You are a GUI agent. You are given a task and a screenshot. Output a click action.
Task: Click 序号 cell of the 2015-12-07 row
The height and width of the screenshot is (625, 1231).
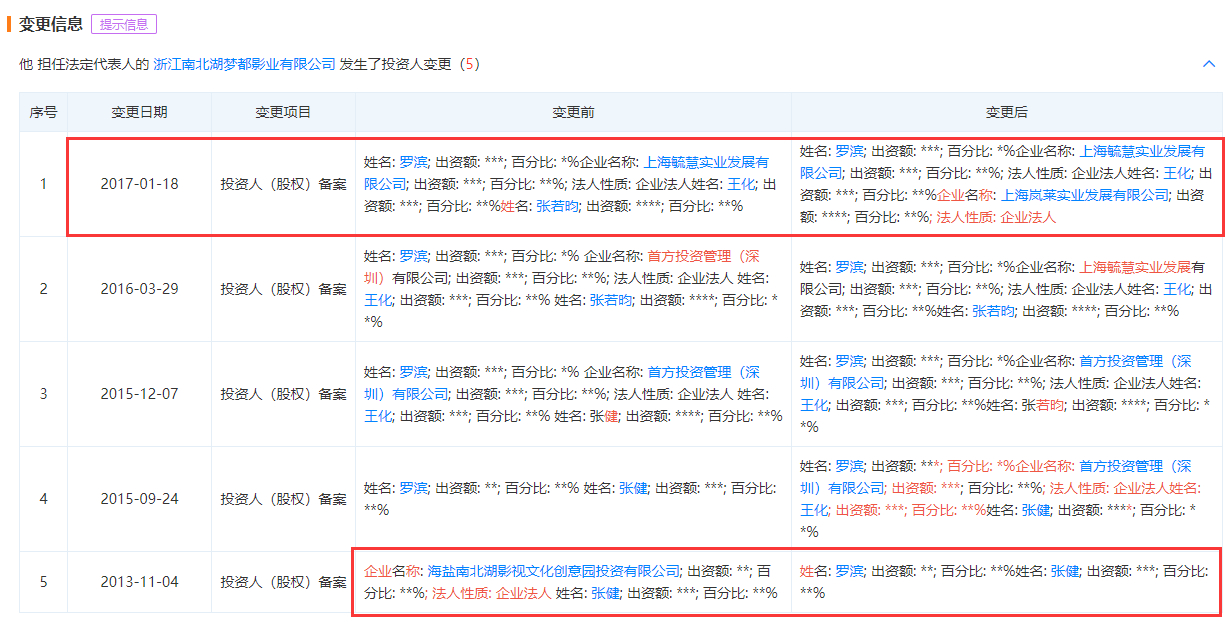(43, 394)
